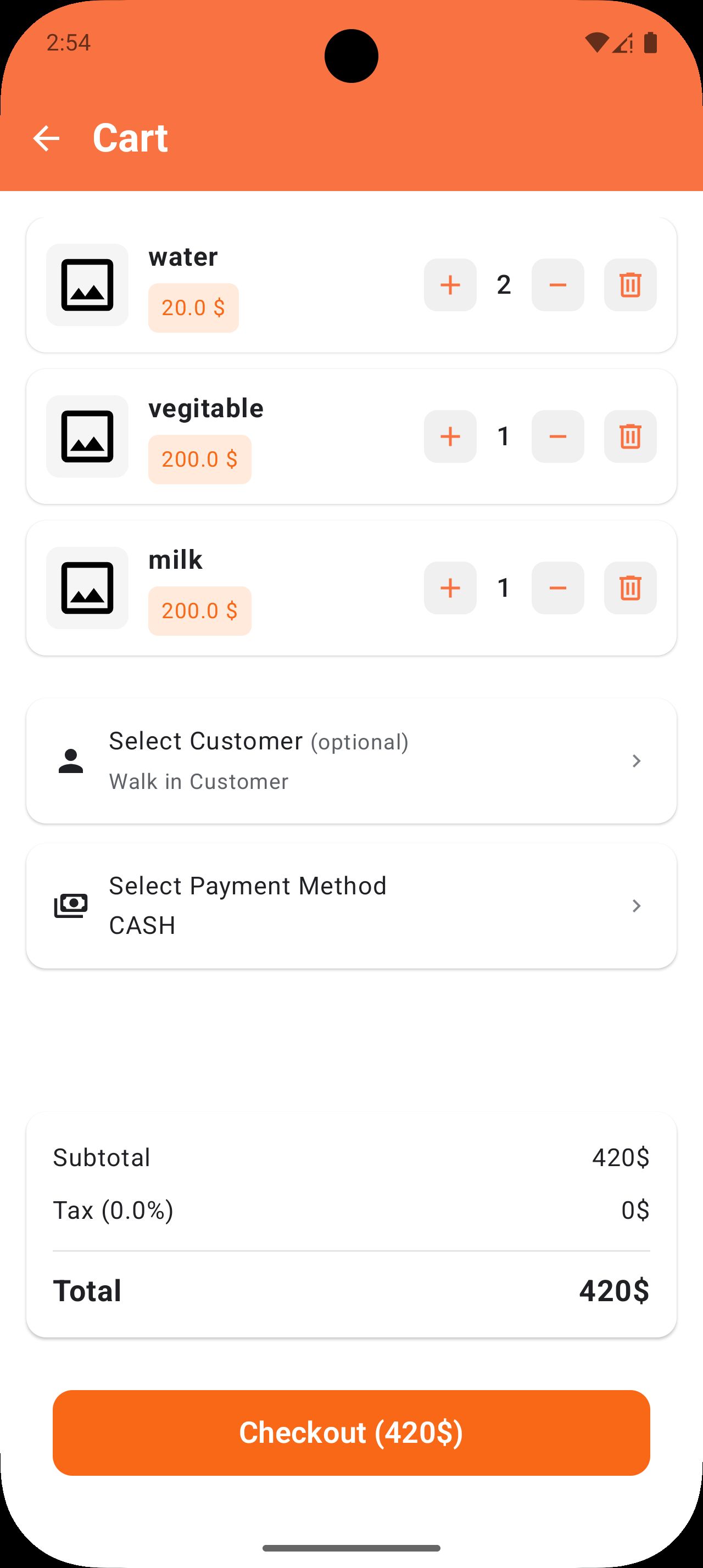Expand Select Customer chevron
The width and height of the screenshot is (703, 1568).
click(636, 761)
